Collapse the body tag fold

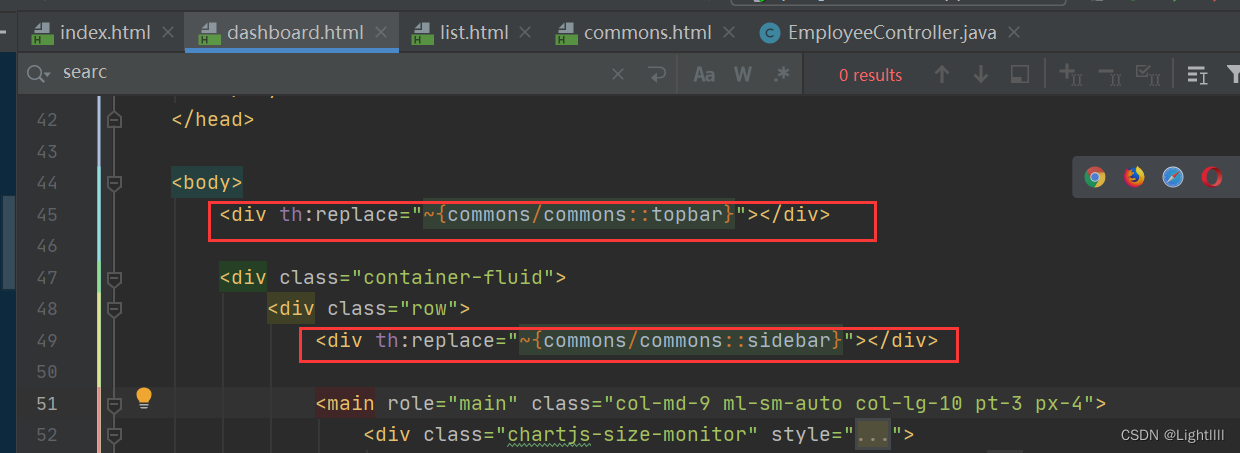(114, 183)
